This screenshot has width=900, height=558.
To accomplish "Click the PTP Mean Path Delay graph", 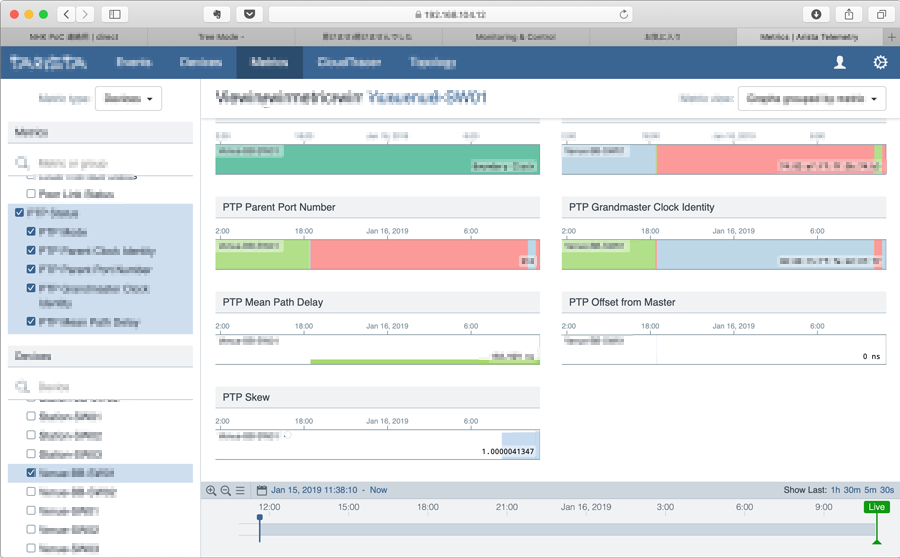I will coord(378,349).
